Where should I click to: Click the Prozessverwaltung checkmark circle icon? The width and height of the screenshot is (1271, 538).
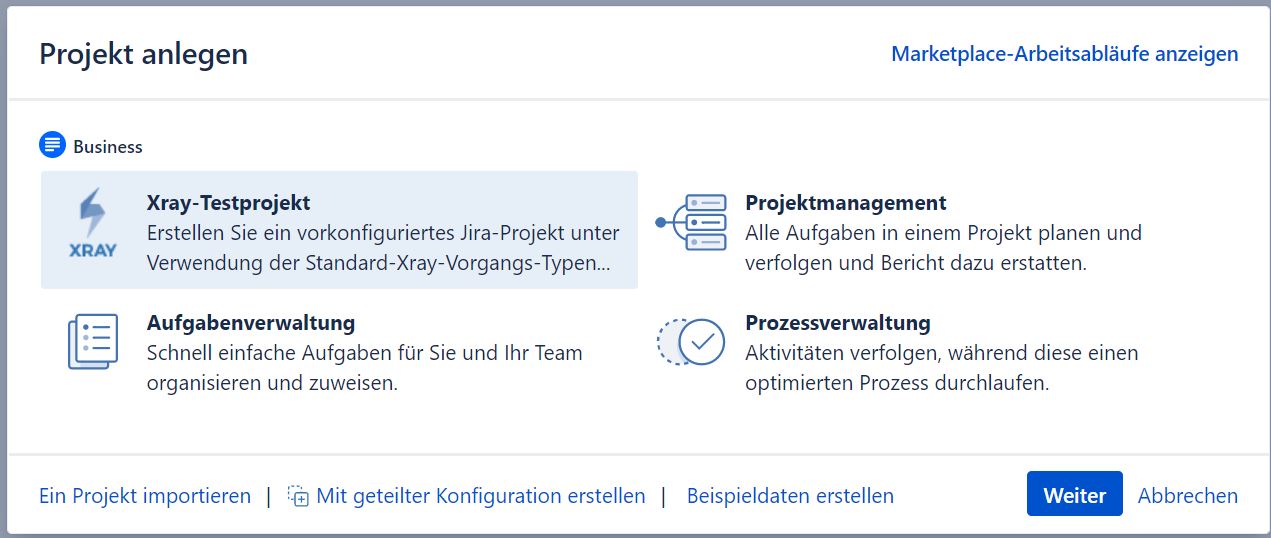click(691, 342)
